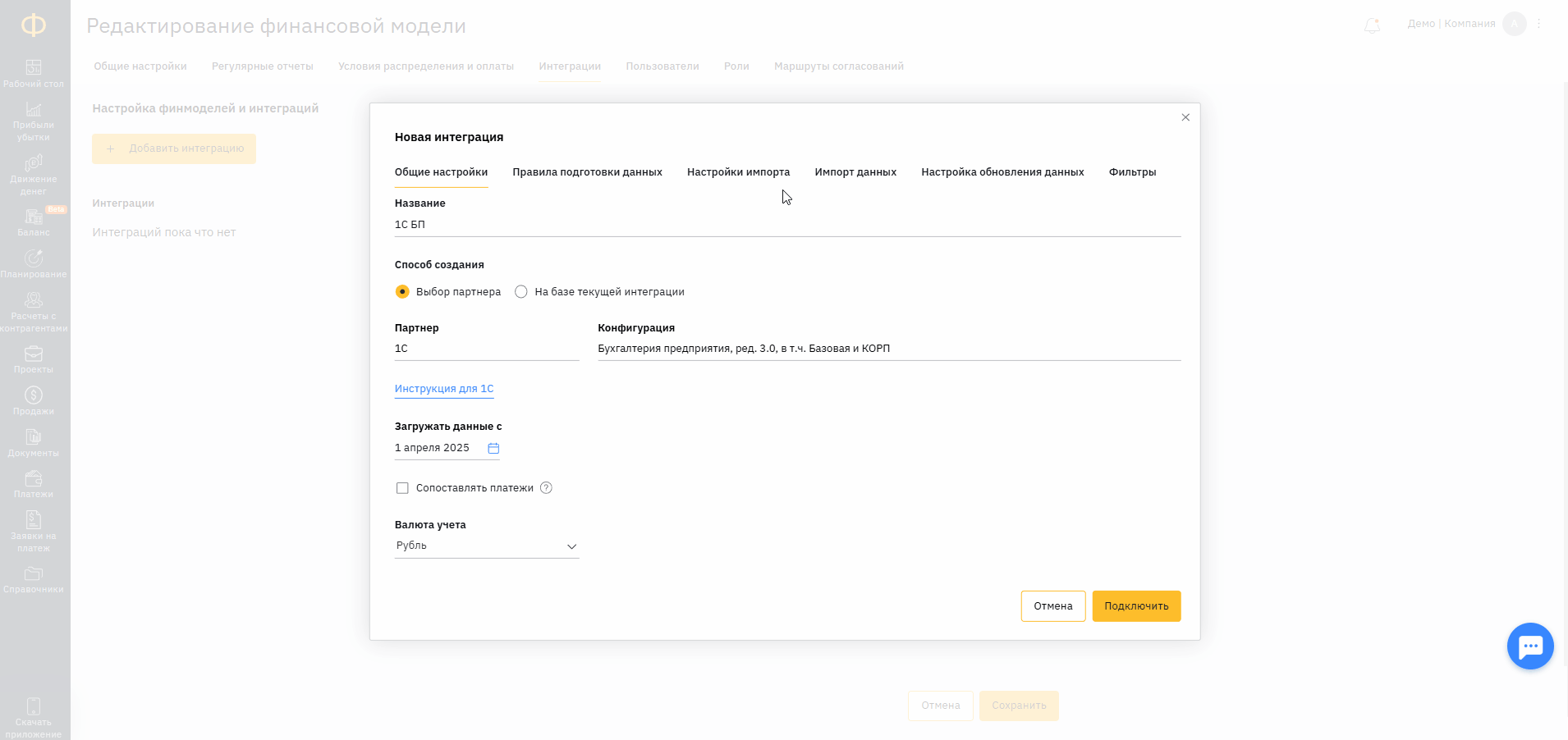Open Маршруты согласований page tab
1568x740 pixels.
click(839, 66)
